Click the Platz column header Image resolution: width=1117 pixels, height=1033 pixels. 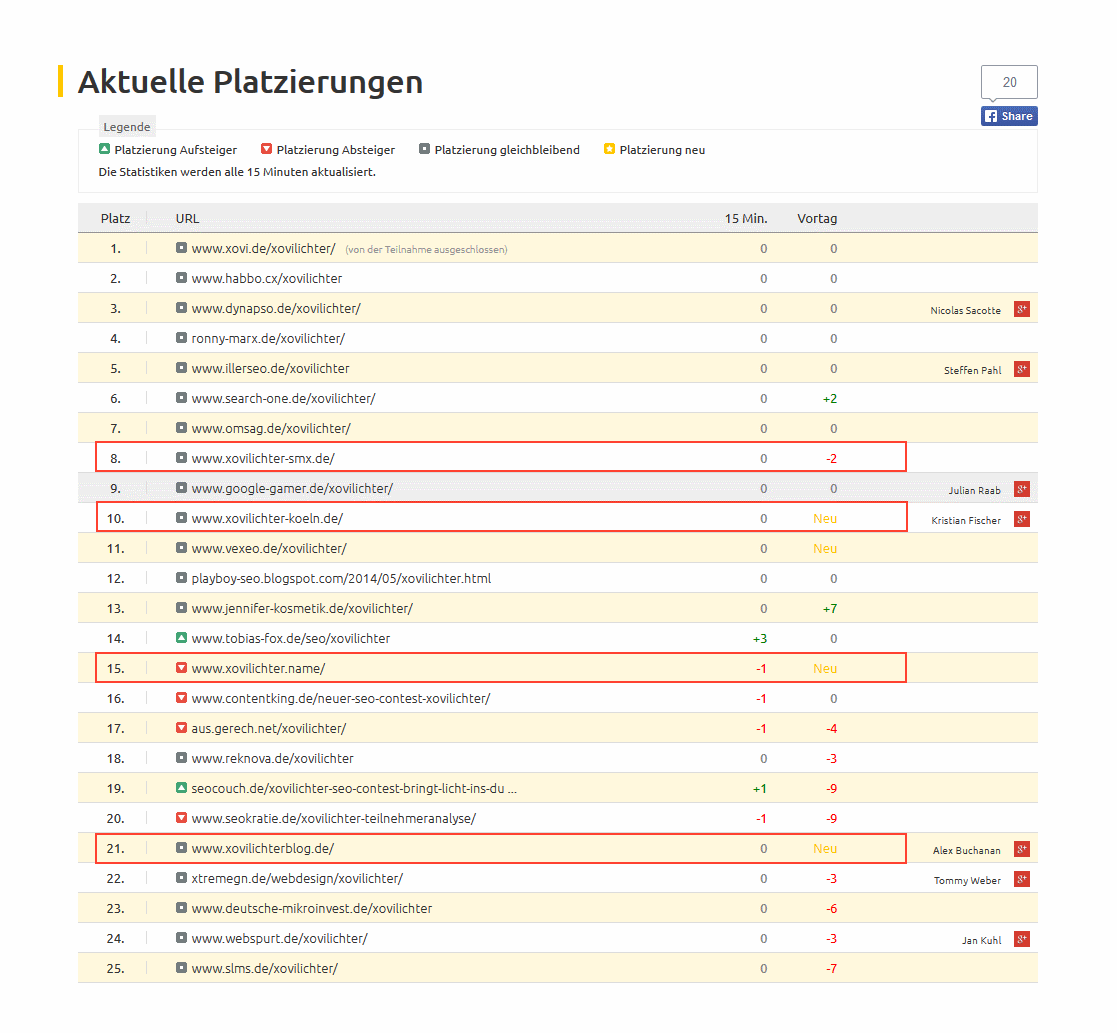click(115, 218)
